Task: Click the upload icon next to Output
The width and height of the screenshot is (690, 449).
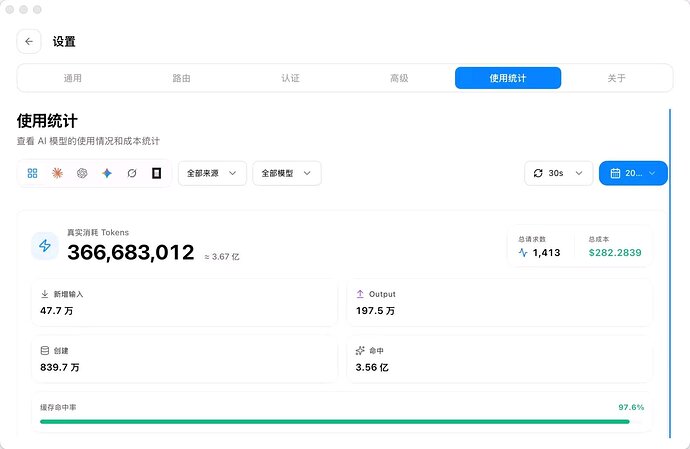Action: 360,294
